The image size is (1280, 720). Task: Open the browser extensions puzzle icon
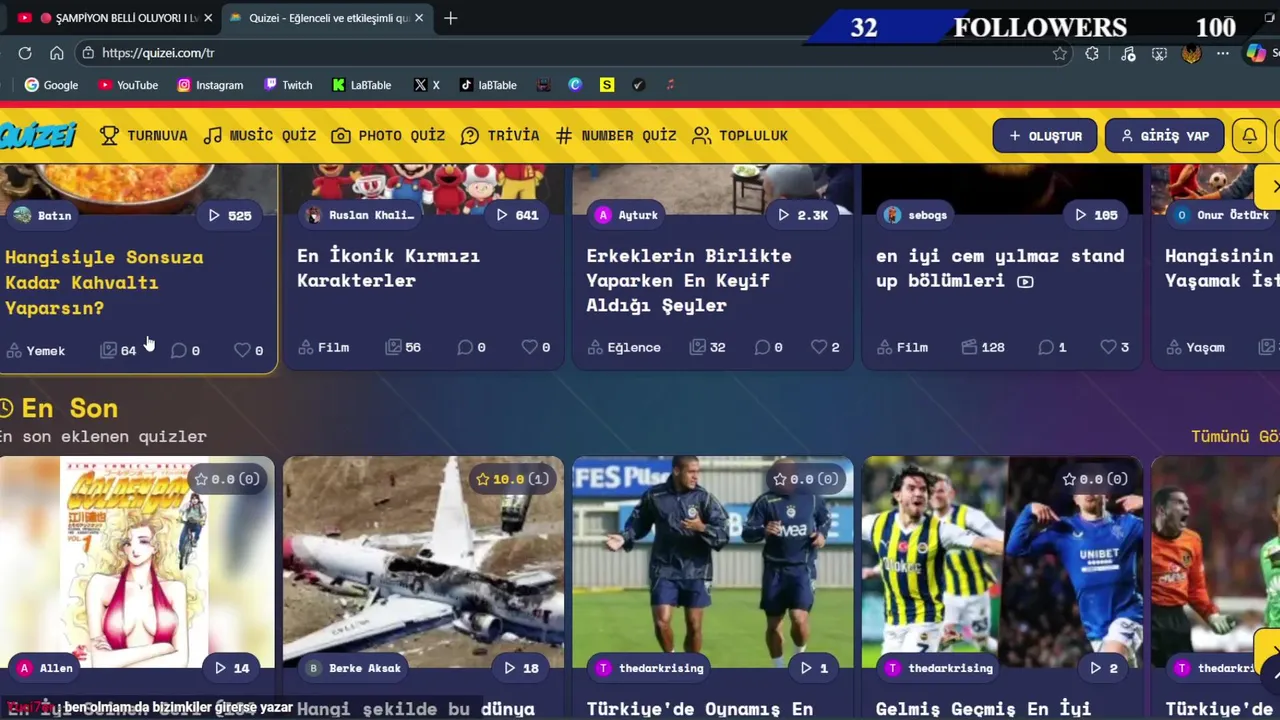[x=1092, y=54]
